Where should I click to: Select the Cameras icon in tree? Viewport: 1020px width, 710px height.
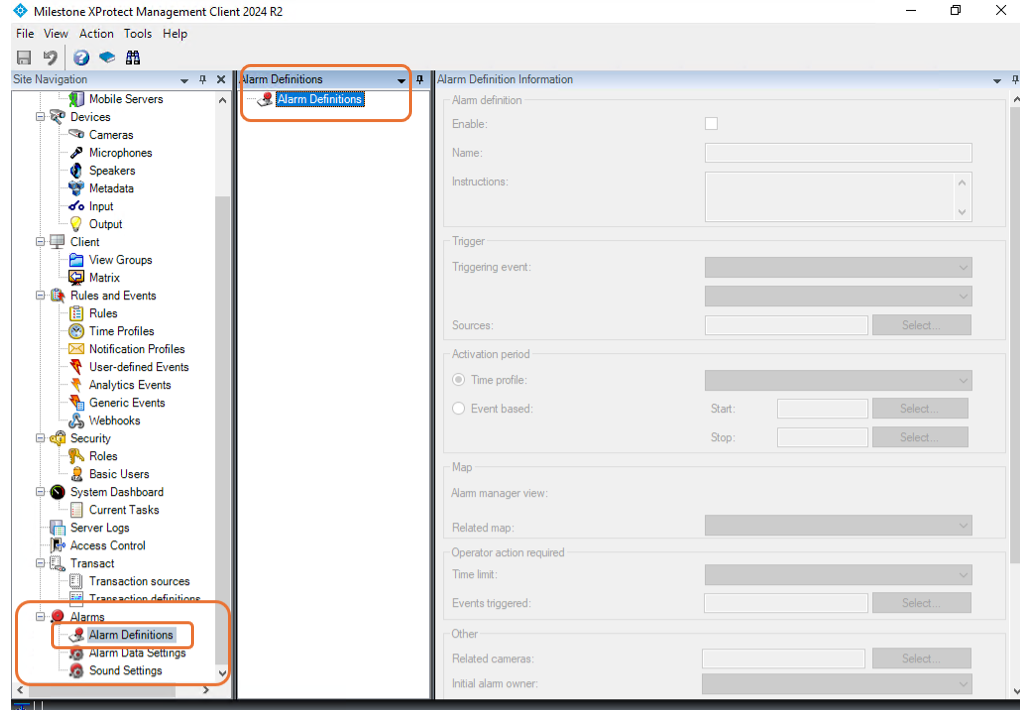tap(76, 135)
